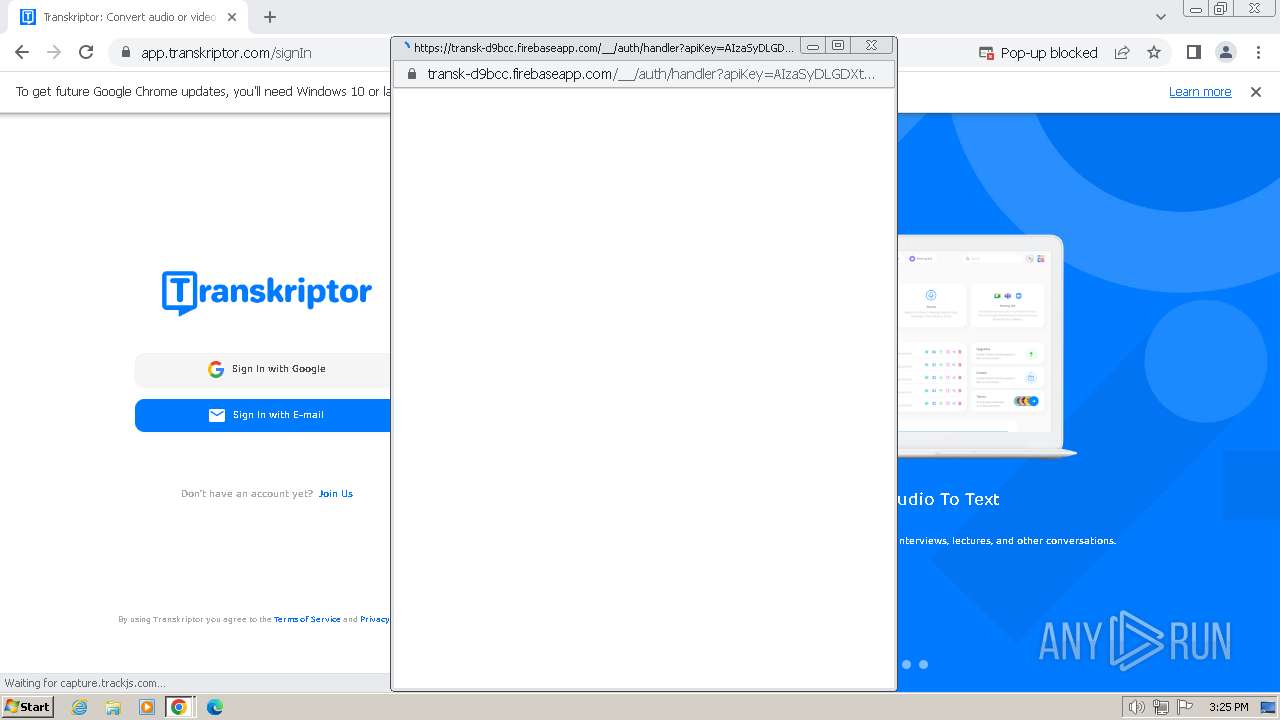Click padlock icon in popup address bar

click(x=411, y=74)
